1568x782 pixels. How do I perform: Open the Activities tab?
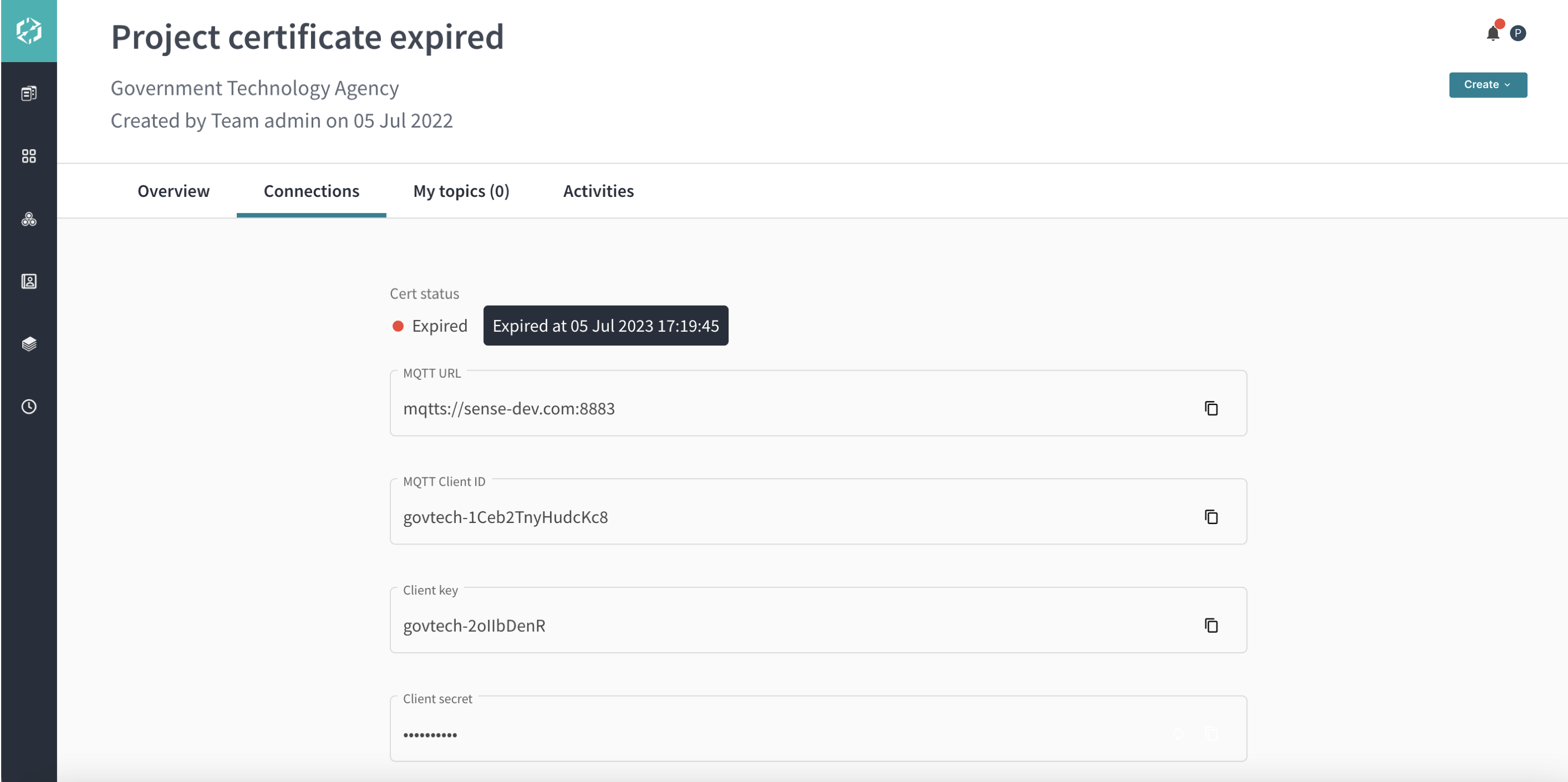click(598, 191)
